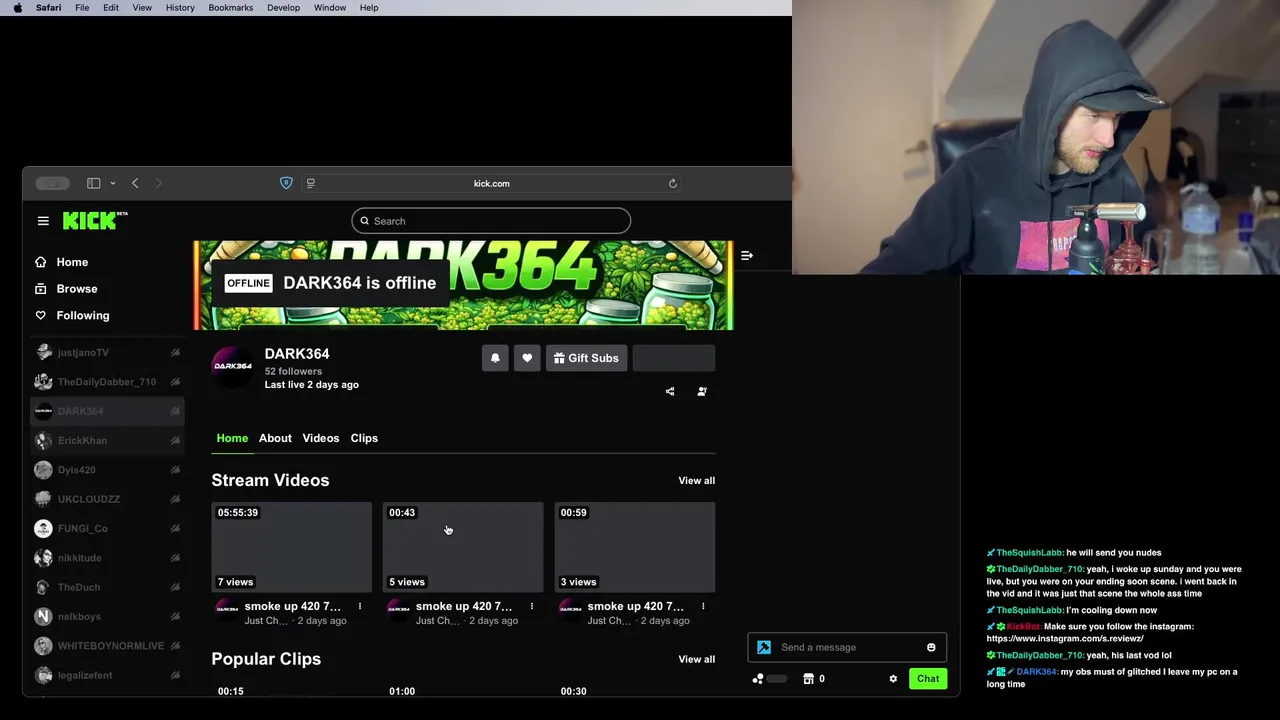Viewport: 1280px width, 720px height.
Task: Click the user report icon beside share
Action: [702, 391]
